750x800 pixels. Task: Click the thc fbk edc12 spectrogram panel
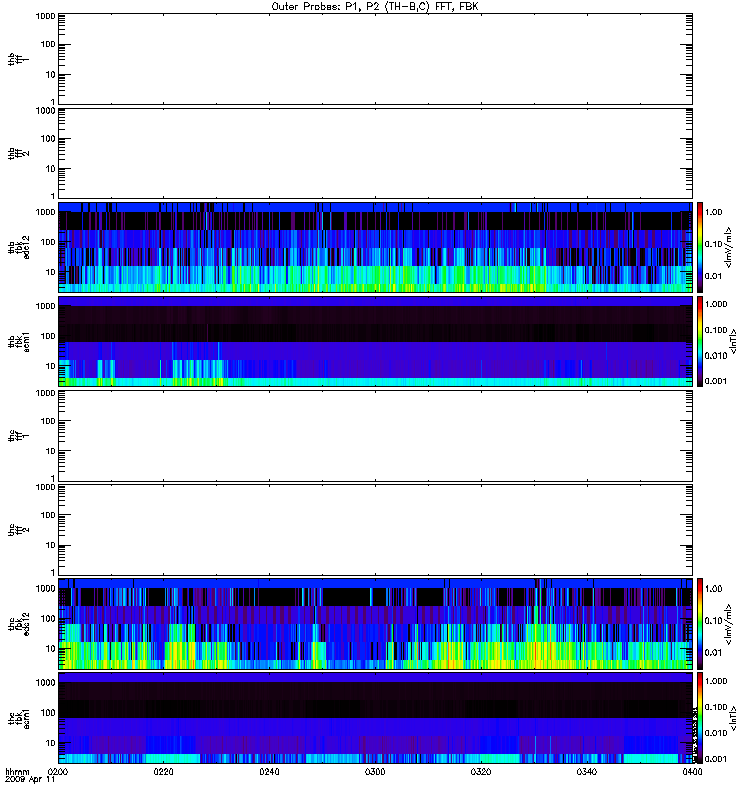pyautogui.click(x=375, y=624)
